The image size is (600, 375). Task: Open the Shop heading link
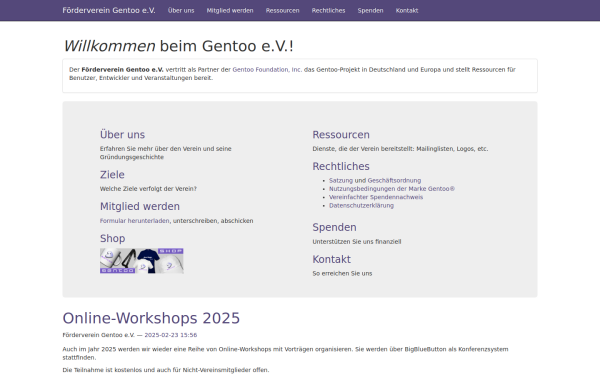112,238
